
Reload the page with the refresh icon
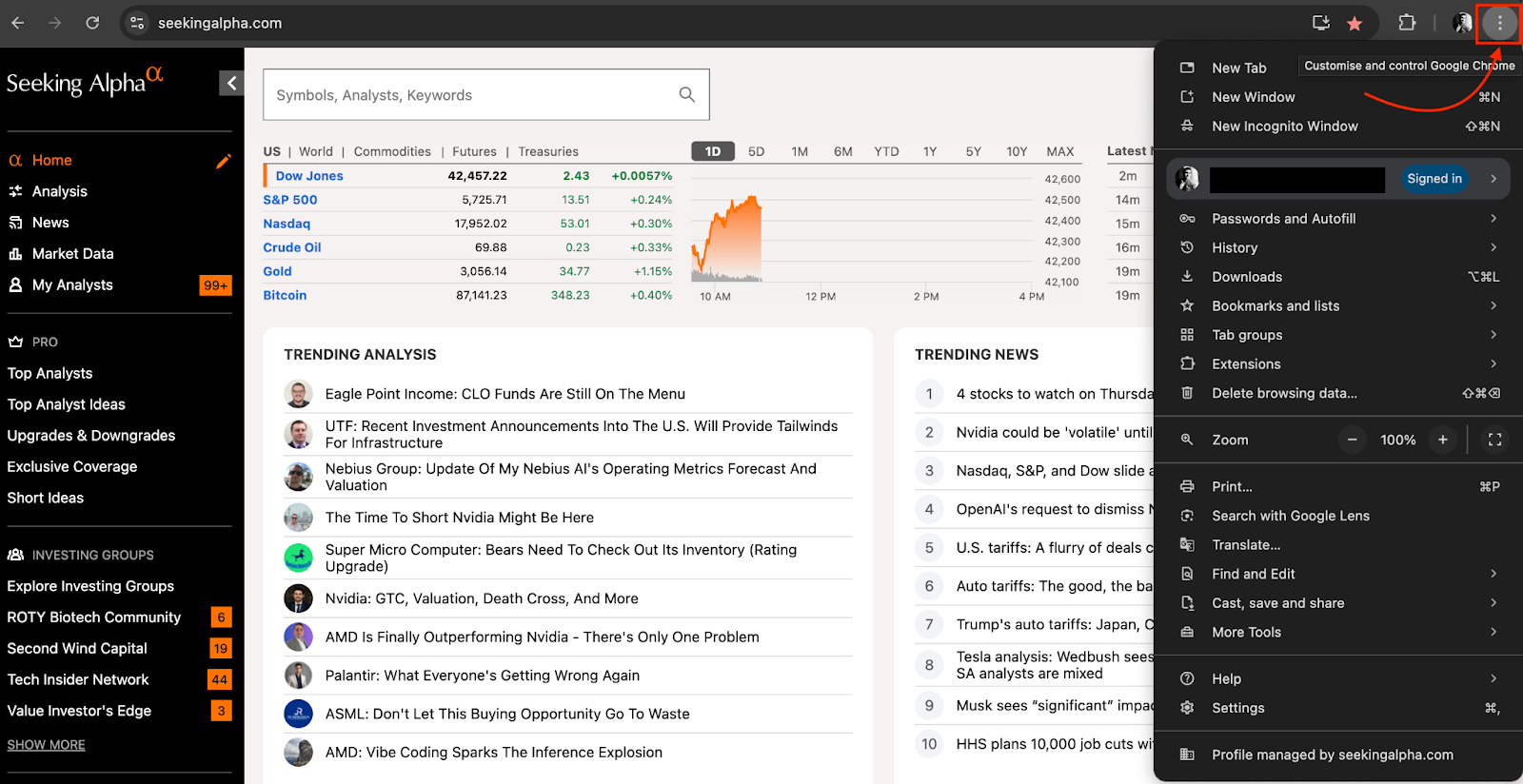point(92,23)
